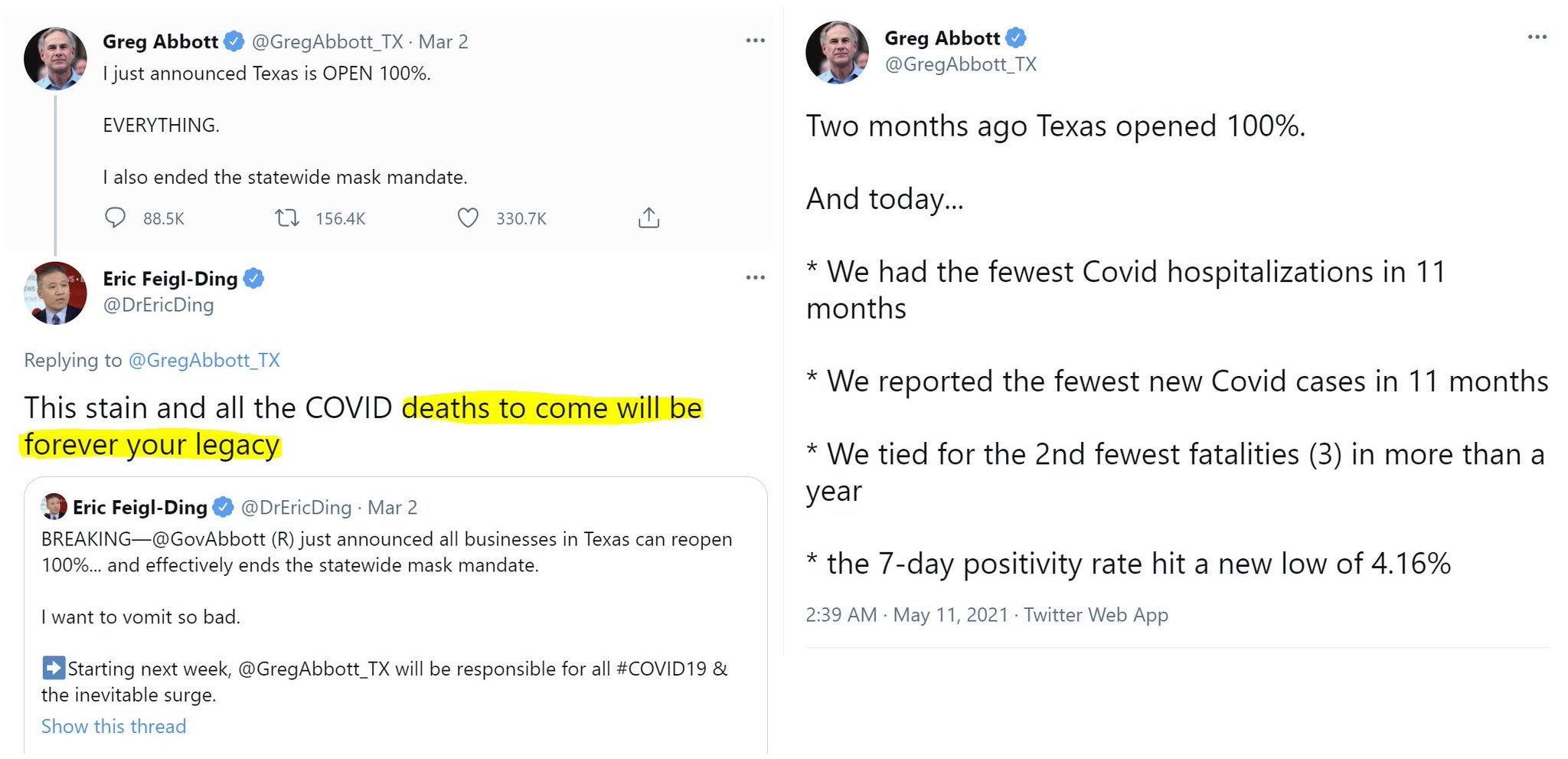Screen dimensions: 1568x759
Task: Click the share icon on Abbott's Mar 2 tweet
Action: pos(648,218)
